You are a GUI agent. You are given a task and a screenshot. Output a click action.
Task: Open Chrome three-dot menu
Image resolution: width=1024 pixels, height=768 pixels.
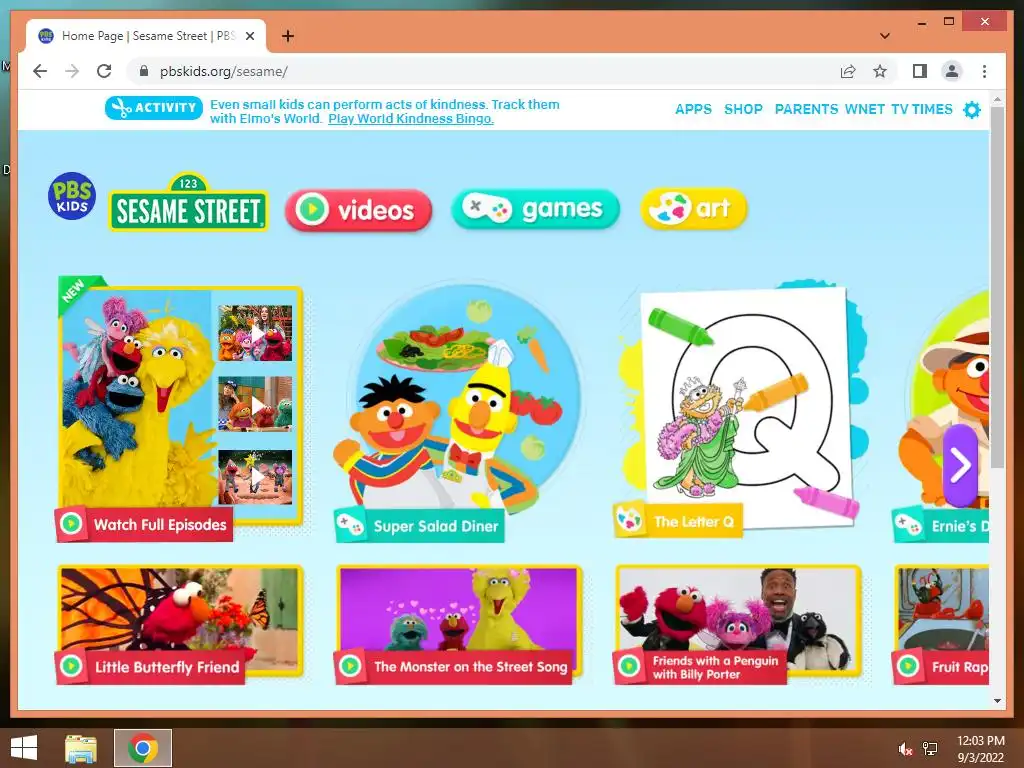pos(984,71)
